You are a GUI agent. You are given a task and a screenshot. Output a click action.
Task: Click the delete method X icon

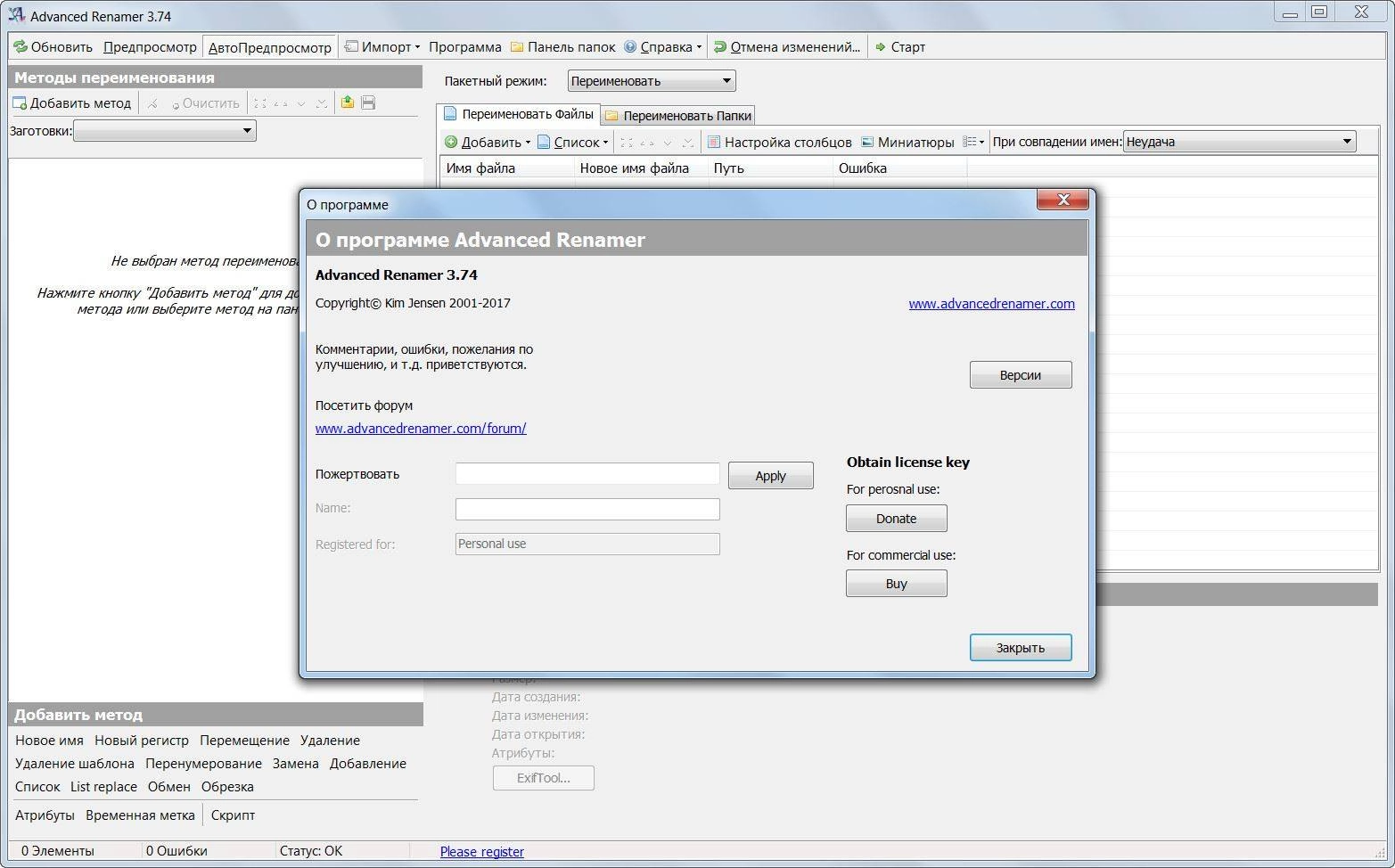[152, 103]
